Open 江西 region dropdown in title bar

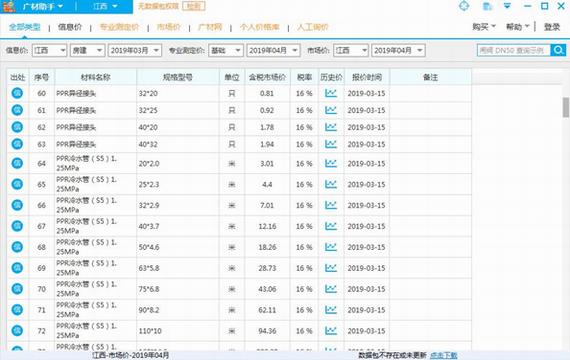click(105, 7)
